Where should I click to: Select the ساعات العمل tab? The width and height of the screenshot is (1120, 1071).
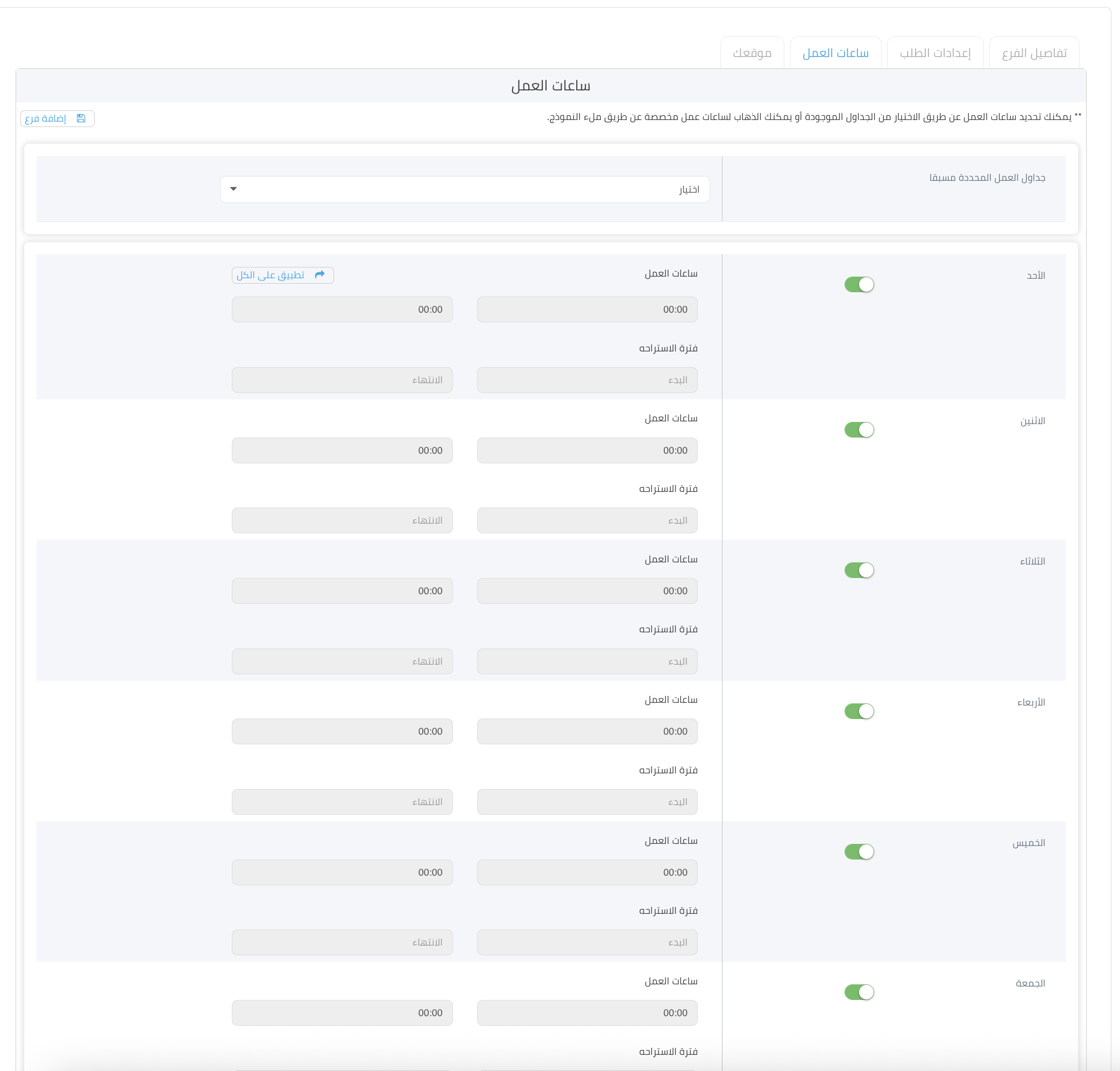(835, 53)
